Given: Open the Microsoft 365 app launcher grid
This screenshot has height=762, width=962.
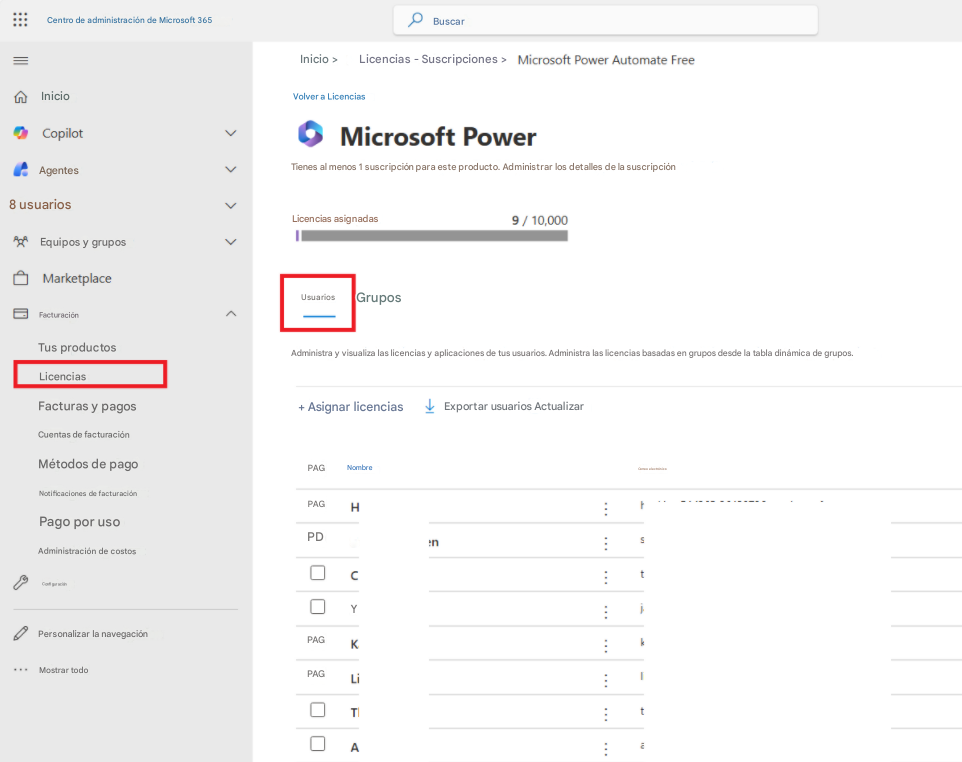Looking at the screenshot, I should pyautogui.click(x=19, y=19).
